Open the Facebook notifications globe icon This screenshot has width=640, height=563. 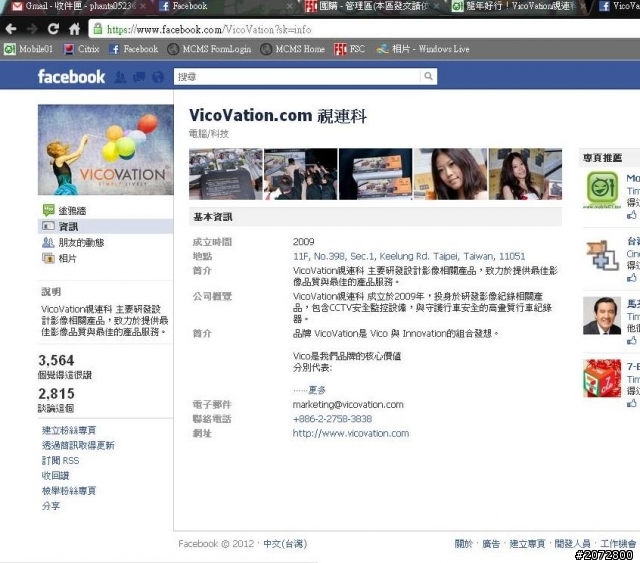pos(158,77)
